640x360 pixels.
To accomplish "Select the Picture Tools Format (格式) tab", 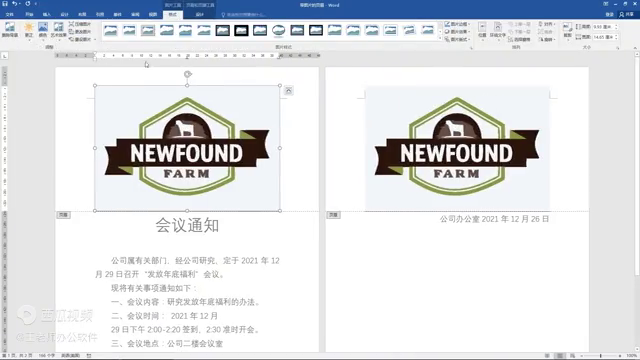I will click(x=173, y=15).
